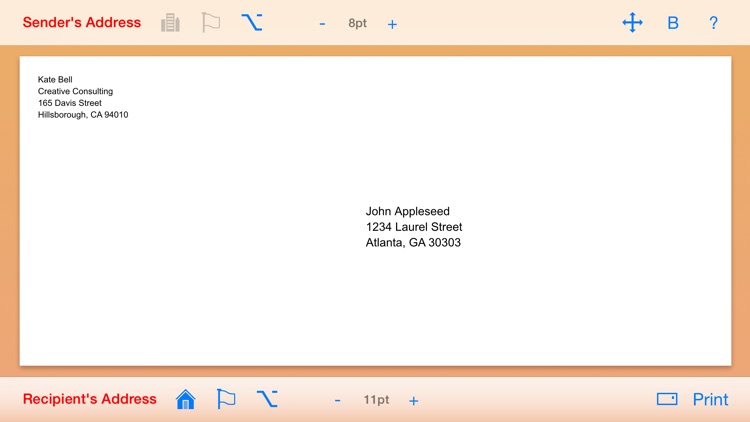Choose envelope size with envelope icon
Screen dimensions: 750x422
[x=667, y=399]
